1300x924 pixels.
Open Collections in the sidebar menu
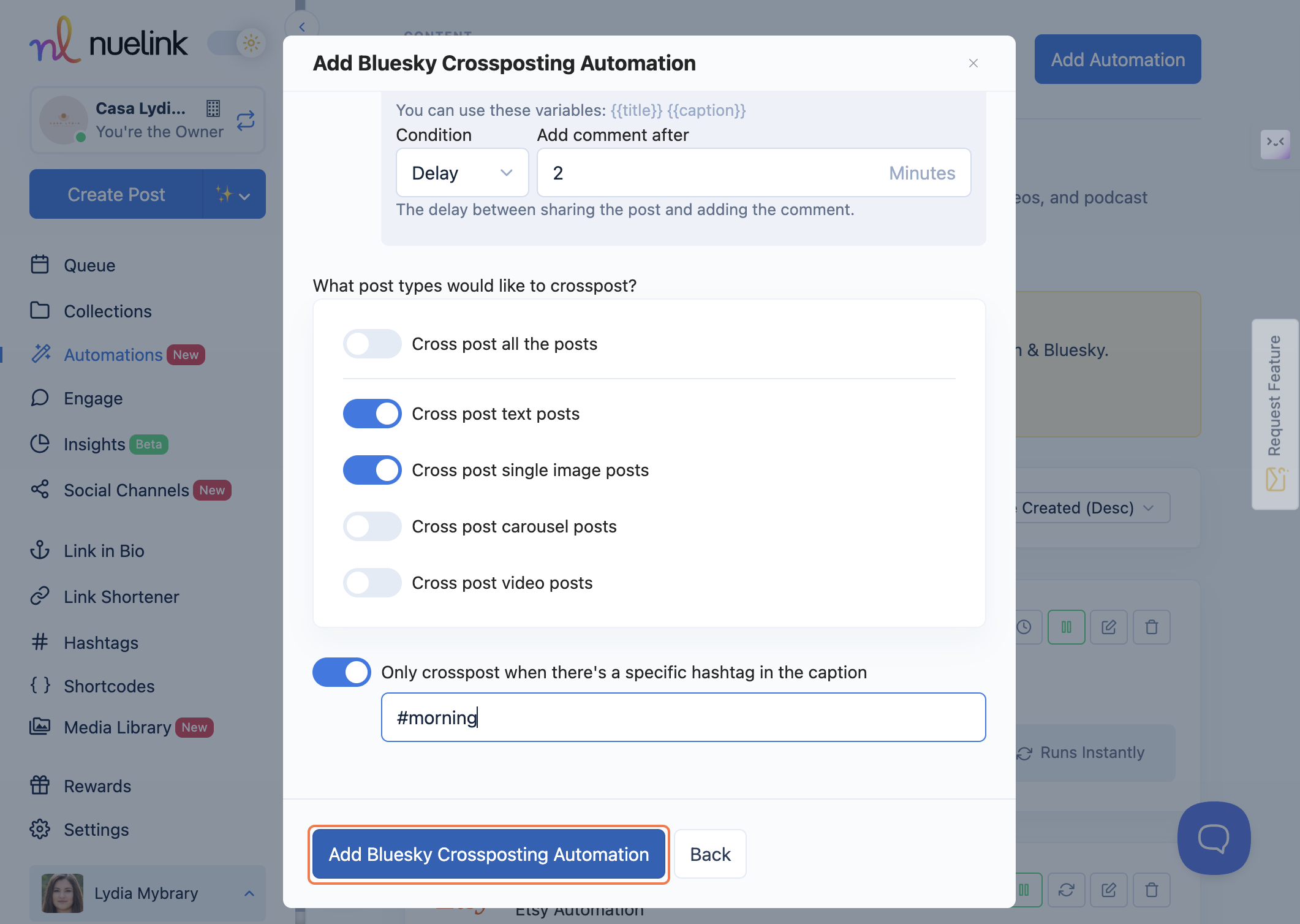[x=108, y=311]
